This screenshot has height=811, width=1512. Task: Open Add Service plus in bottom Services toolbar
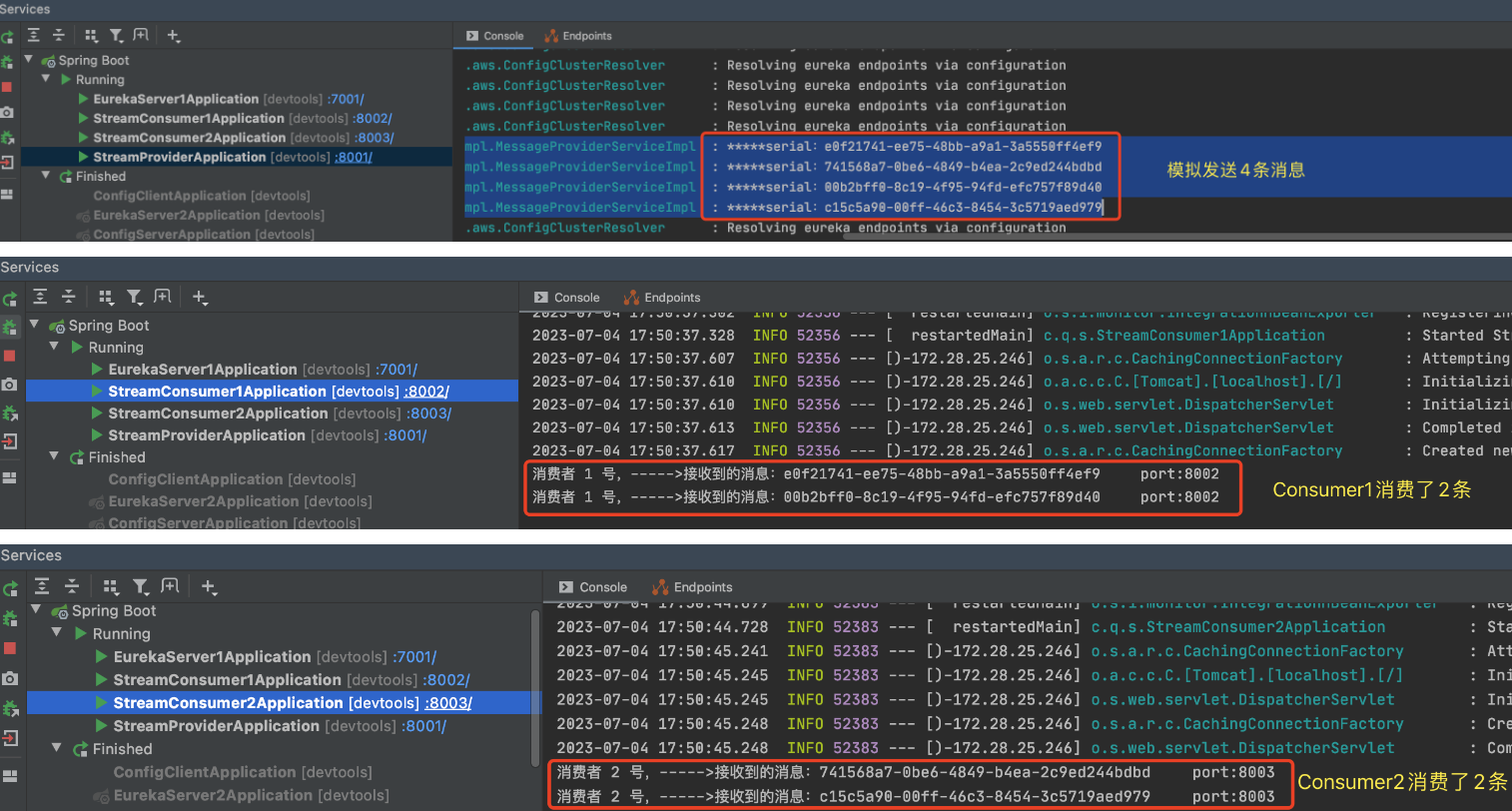[208, 586]
